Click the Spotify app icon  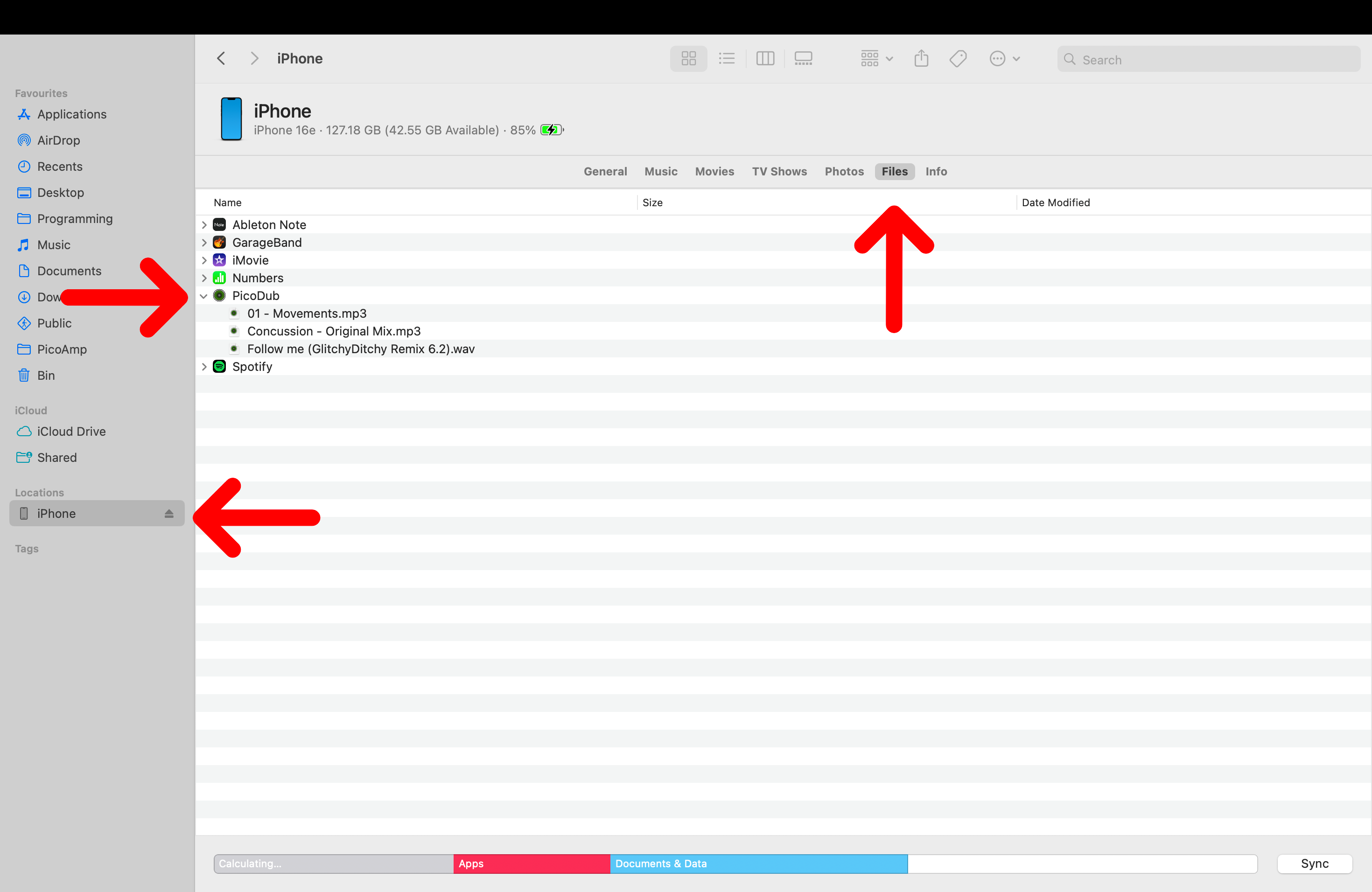tap(219, 367)
